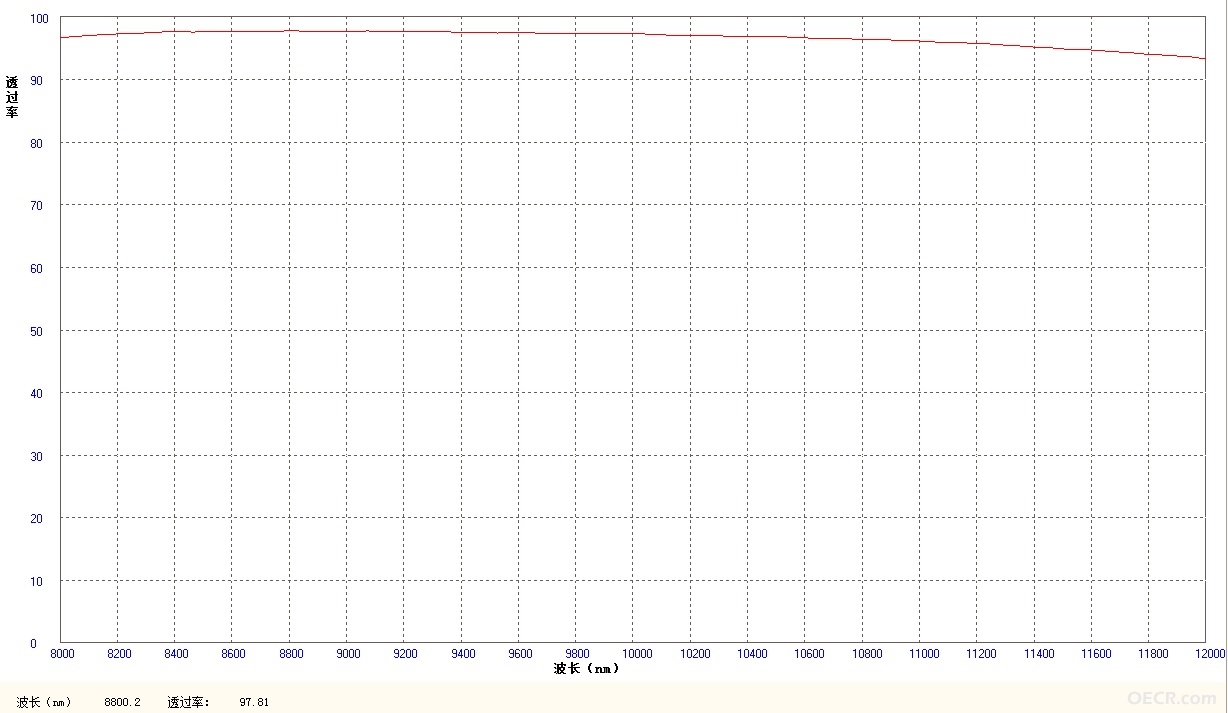Click the 透过率: status bar label
The height and width of the screenshot is (713, 1228).
click(x=189, y=702)
